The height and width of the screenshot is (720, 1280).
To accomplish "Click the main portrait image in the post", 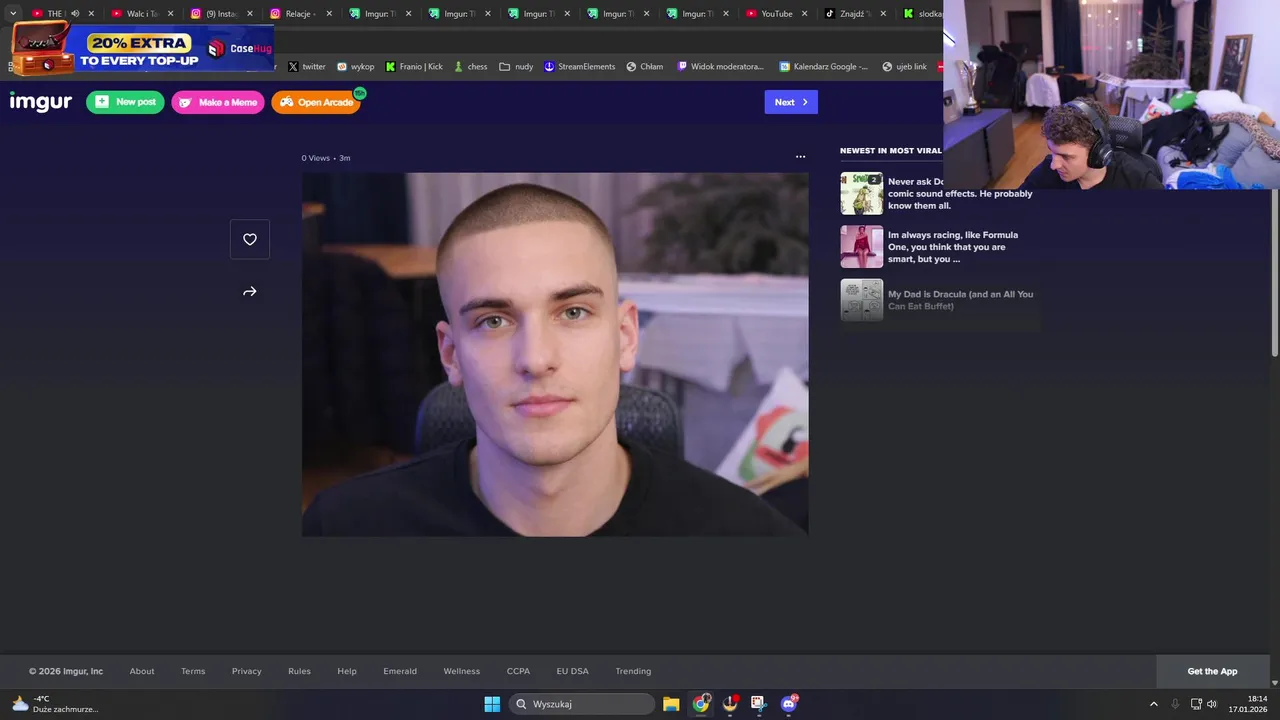I will tap(555, 354).
